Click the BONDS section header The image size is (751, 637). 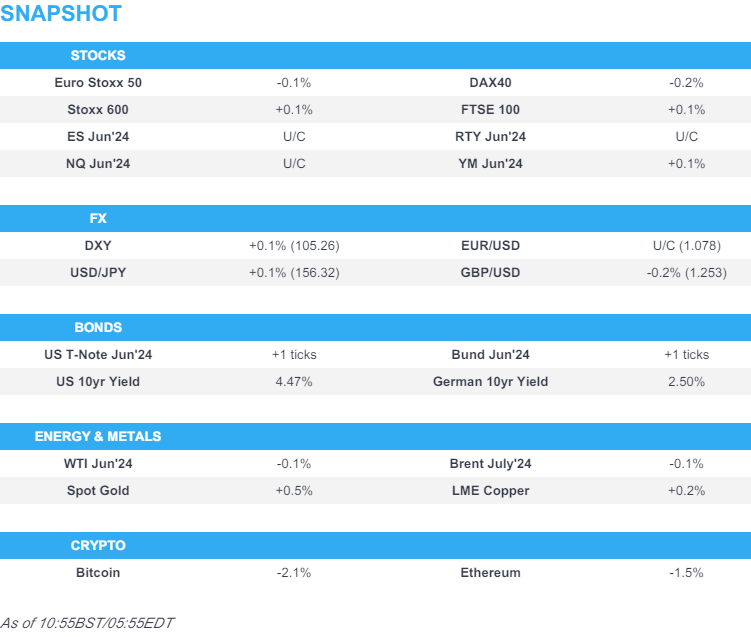coord(98,327)
